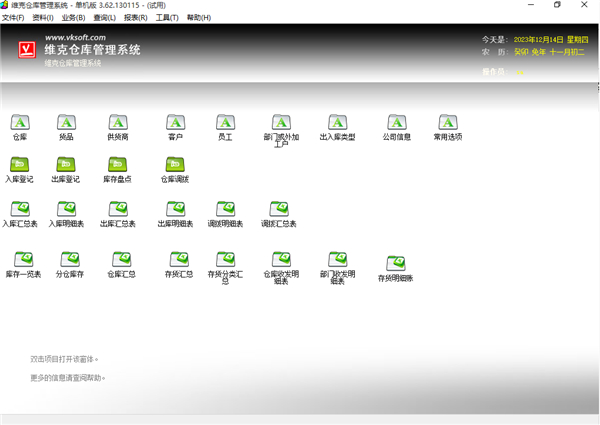Open the 业务(B) menu
This screenshot has height=425, width=600.
[73, 18]
